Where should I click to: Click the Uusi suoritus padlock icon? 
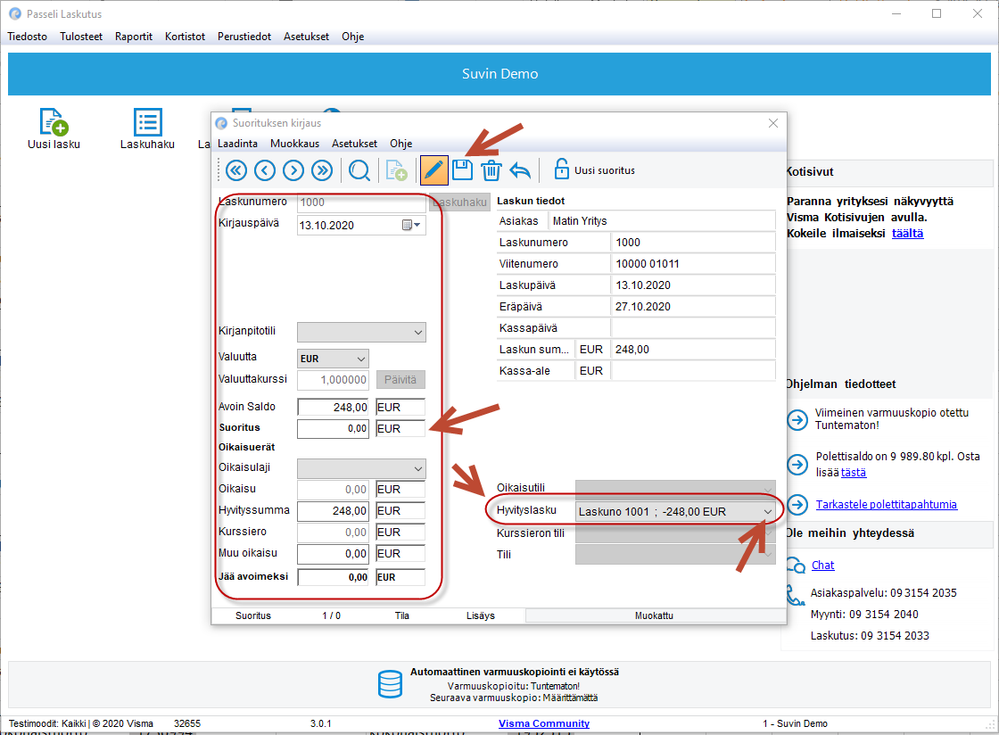pos(561,169)
